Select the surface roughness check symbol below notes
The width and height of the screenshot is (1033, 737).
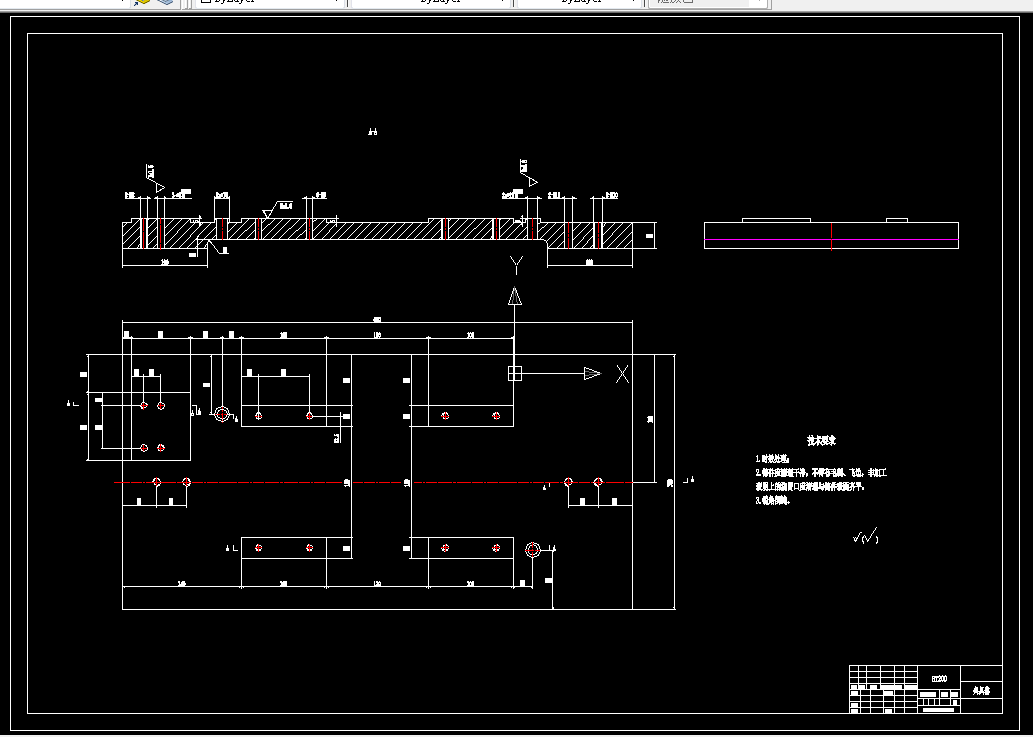[x=866, y=537]
